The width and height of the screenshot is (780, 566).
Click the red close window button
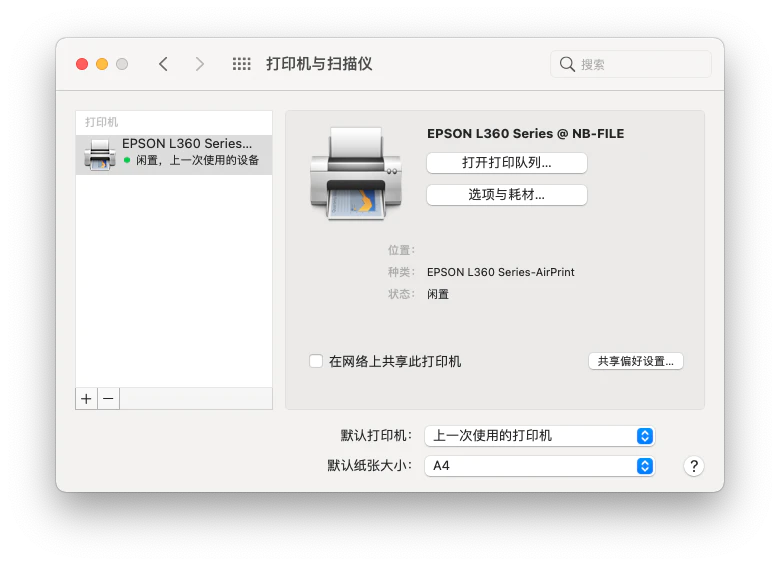pos(82,64)
